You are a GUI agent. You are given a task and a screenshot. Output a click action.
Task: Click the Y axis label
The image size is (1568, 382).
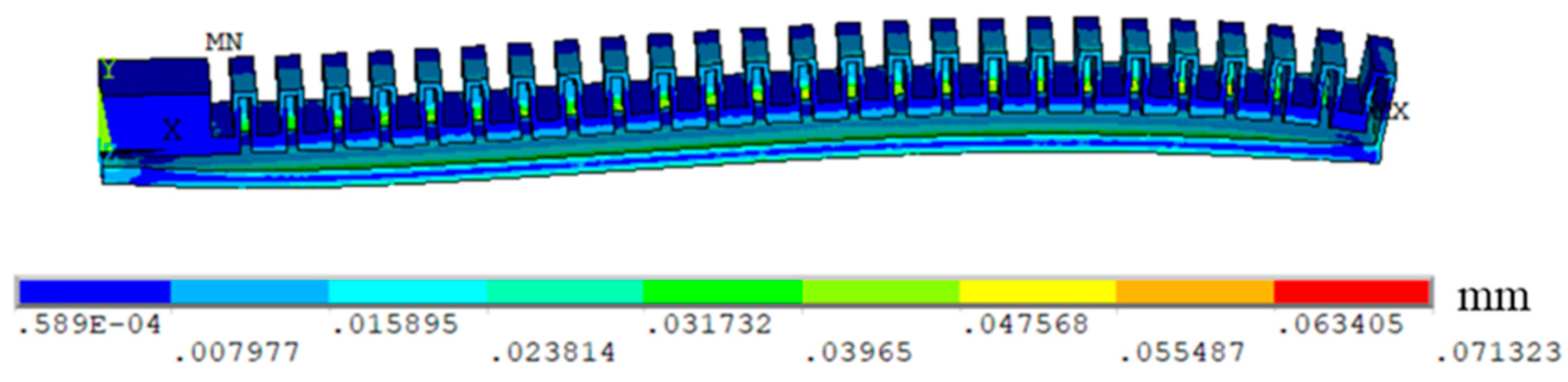[108, 69]
